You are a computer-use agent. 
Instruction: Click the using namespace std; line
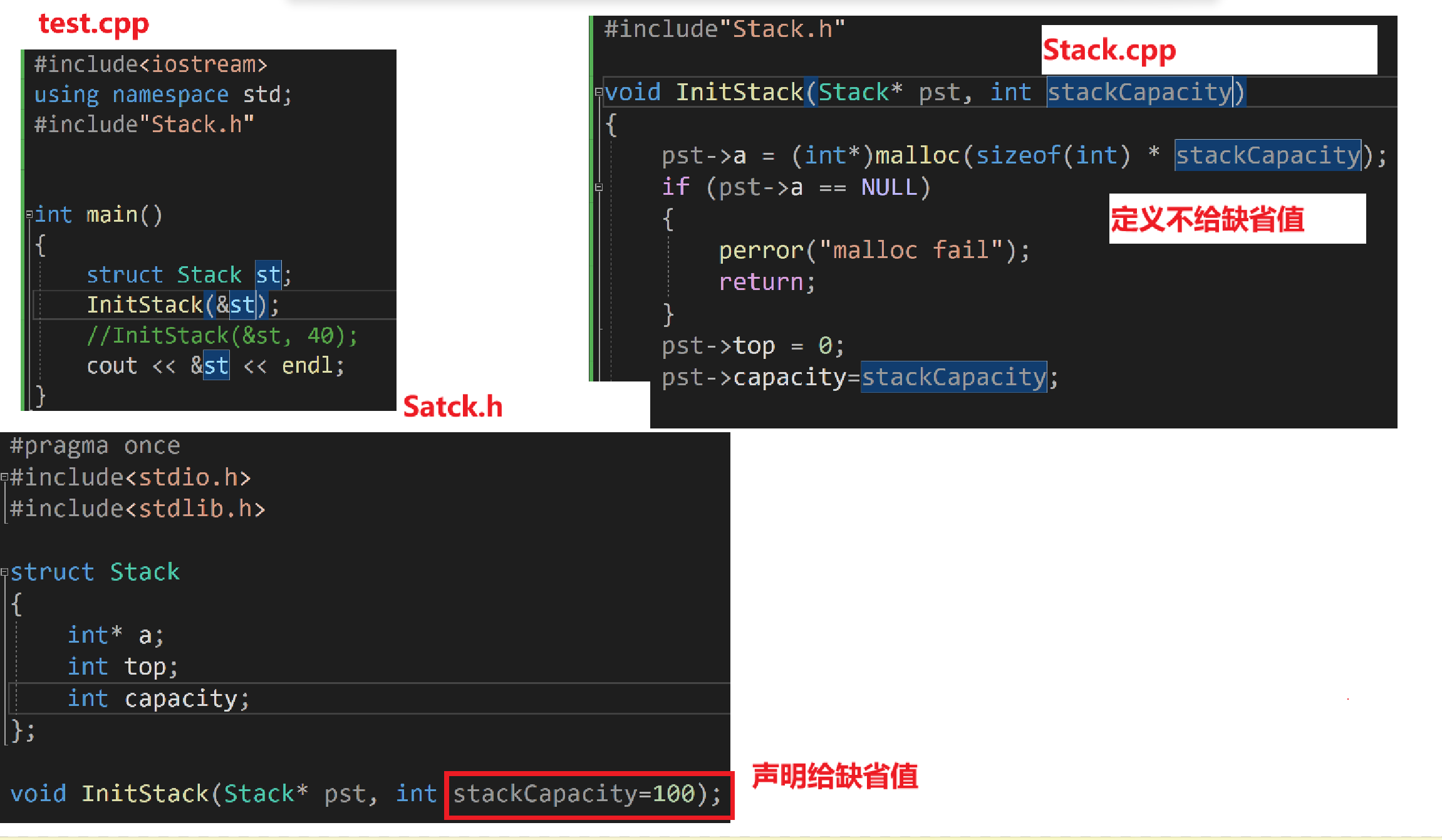click(x=163, y=95)
